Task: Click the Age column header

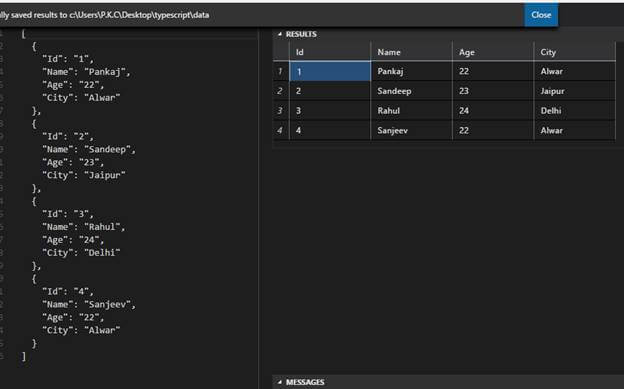Action: pyautogui.click(x=493, y=52)
